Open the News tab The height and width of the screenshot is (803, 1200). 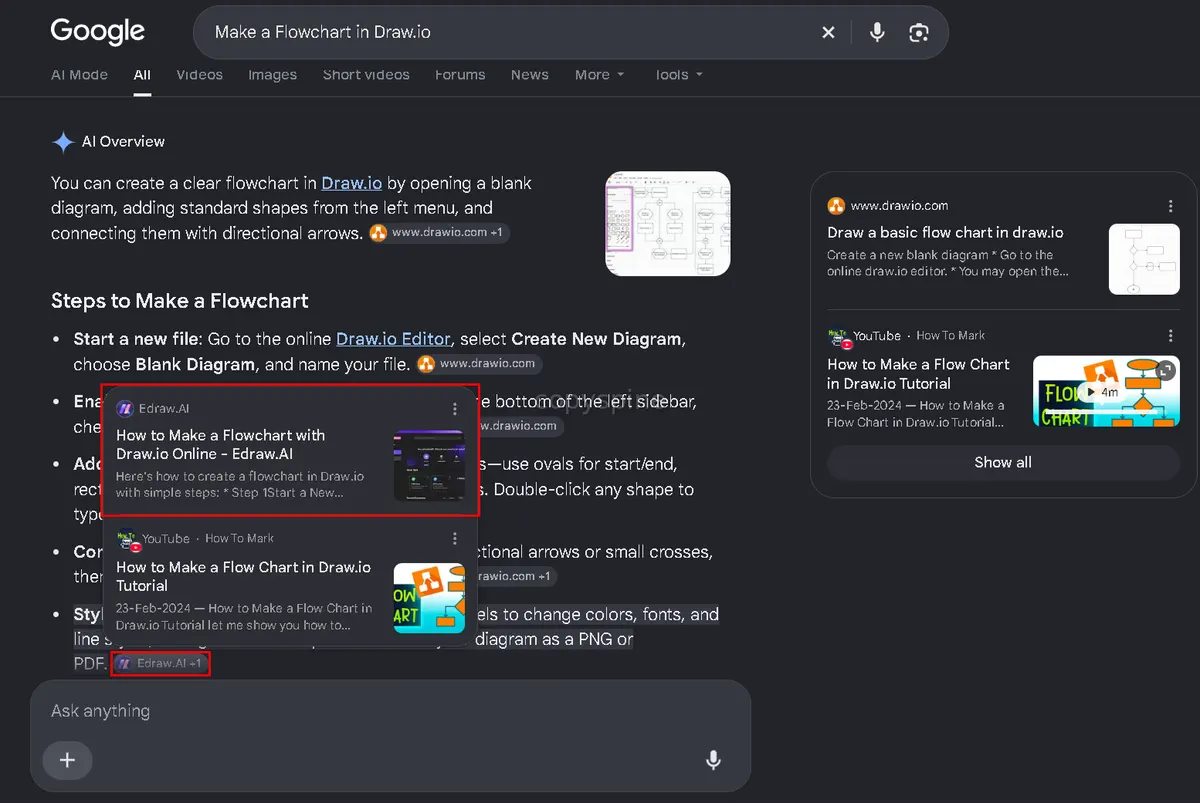click(529, 75)
